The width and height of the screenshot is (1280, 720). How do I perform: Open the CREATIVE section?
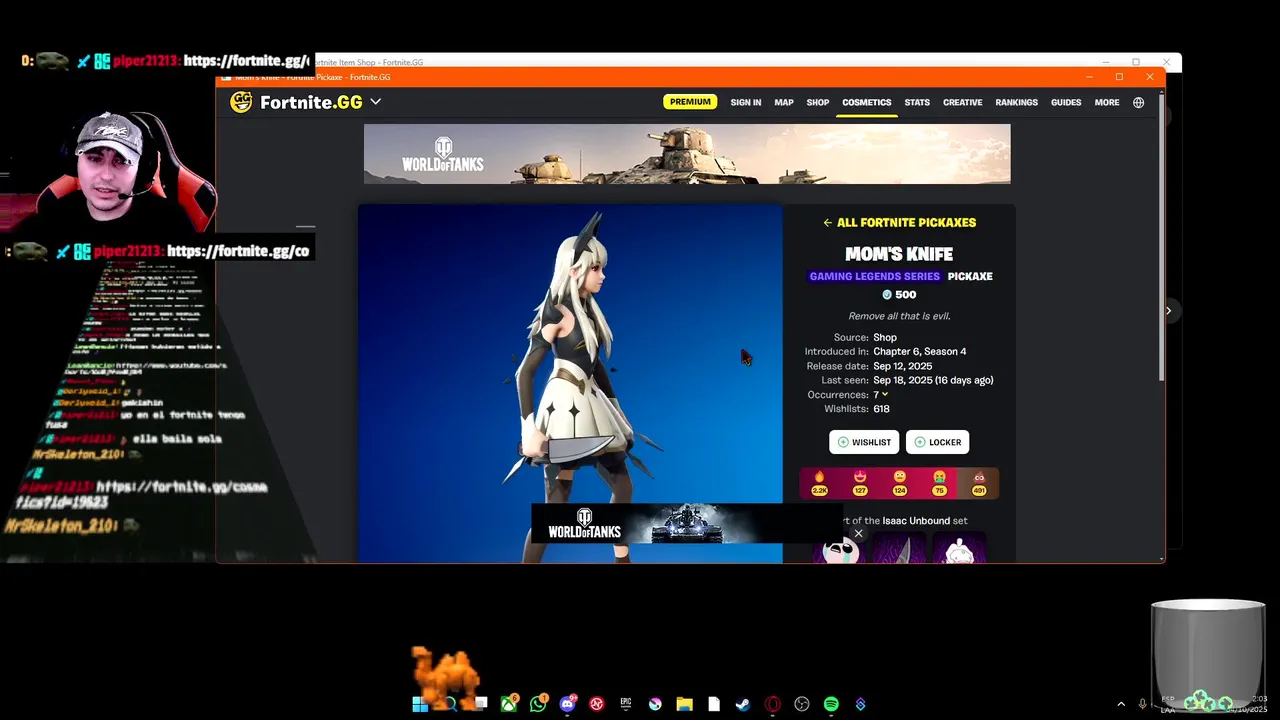(962, 102)
